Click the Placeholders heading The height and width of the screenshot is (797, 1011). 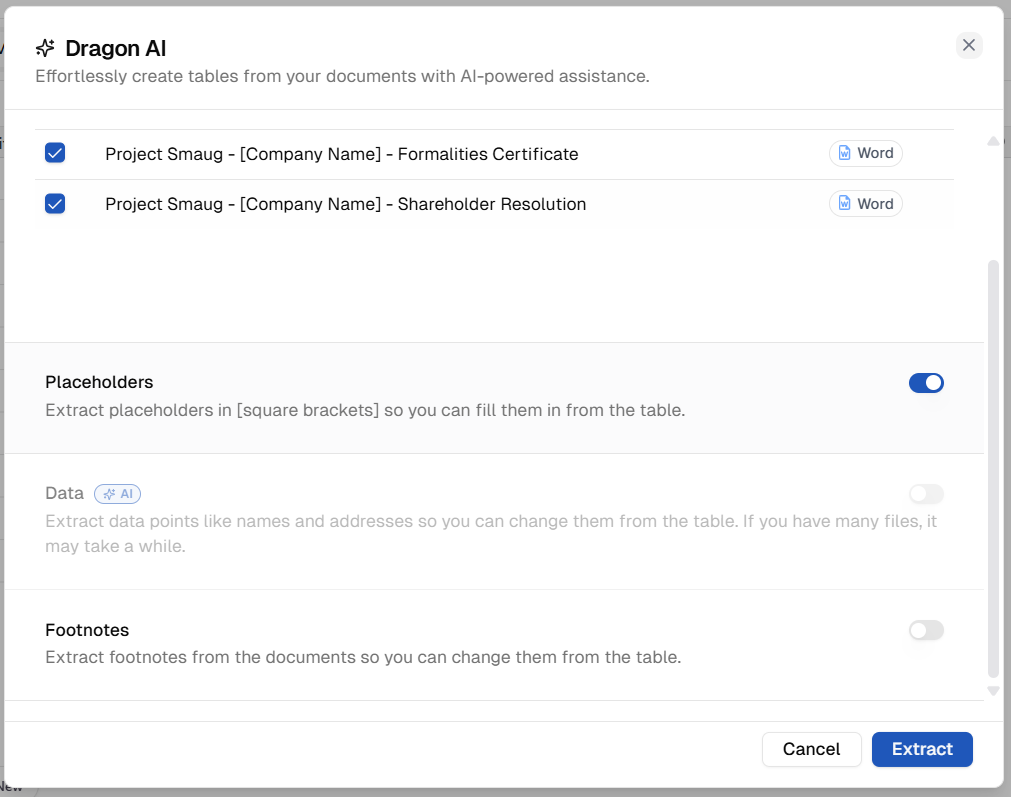coord(99,382)
